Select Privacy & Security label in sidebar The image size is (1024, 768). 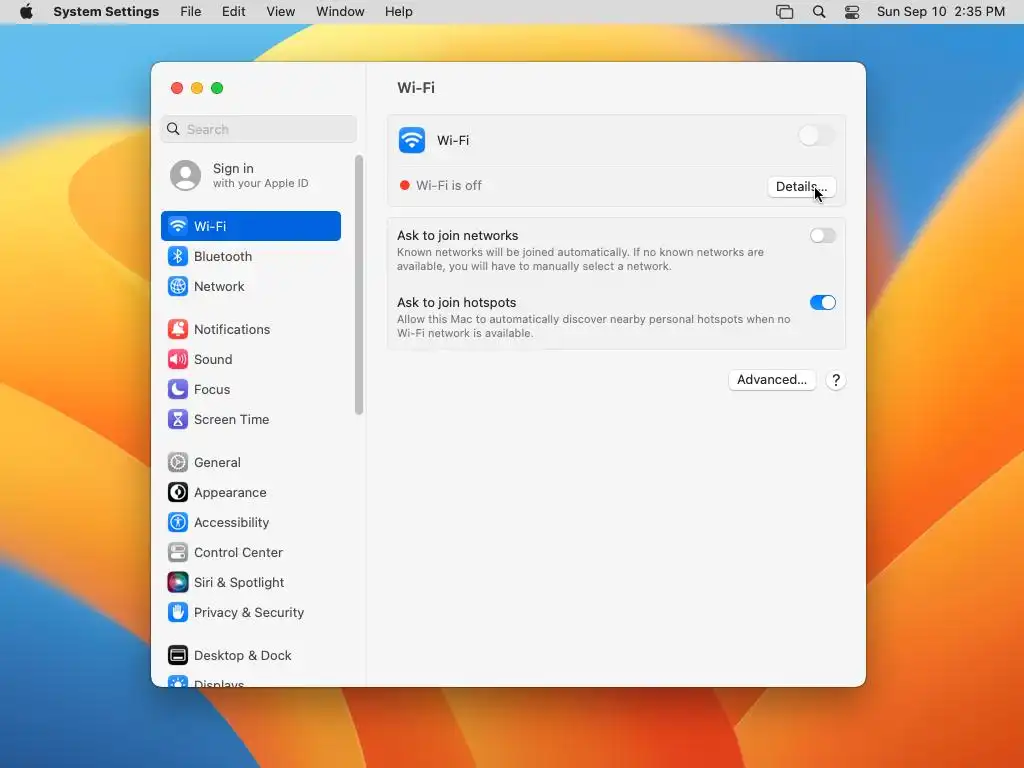(x=249, y=613)
